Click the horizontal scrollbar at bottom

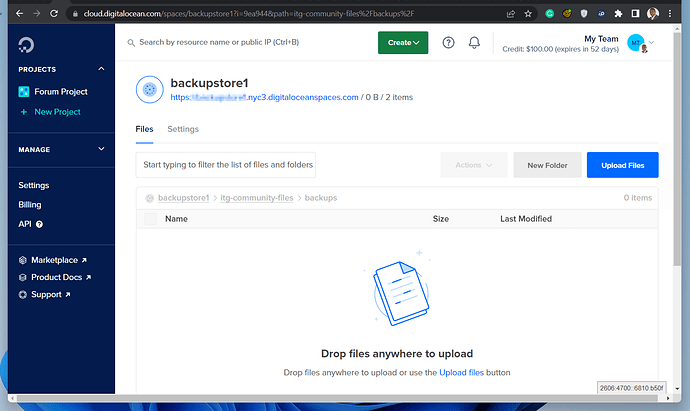point(337,398)
